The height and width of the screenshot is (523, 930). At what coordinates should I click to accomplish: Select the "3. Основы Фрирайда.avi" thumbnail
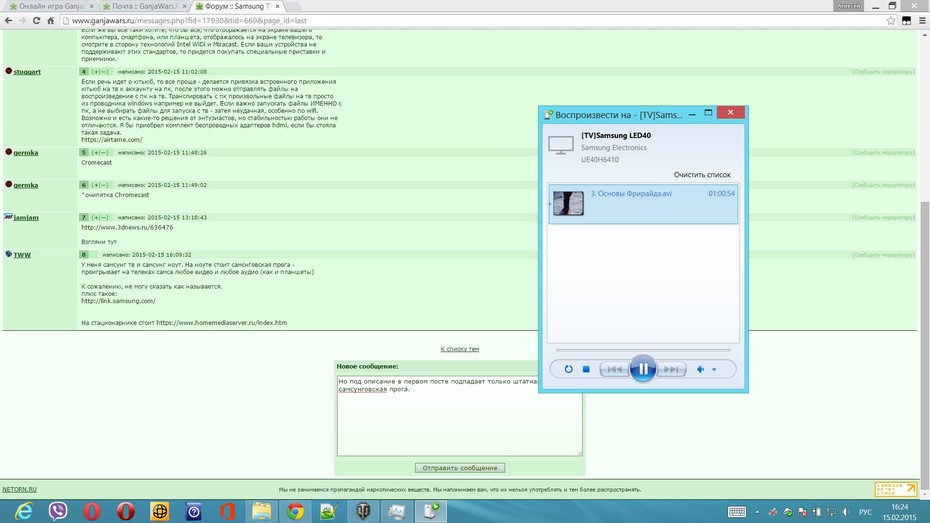coord(568,203)
